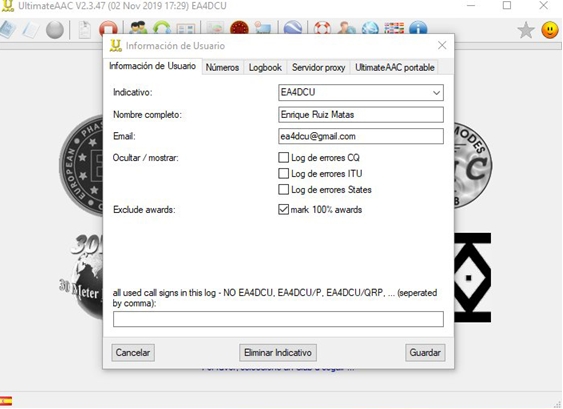The width and height of the screenshot is (563, 409).
Task: Maximize the UltimateAAC main window
Action: 507,5
